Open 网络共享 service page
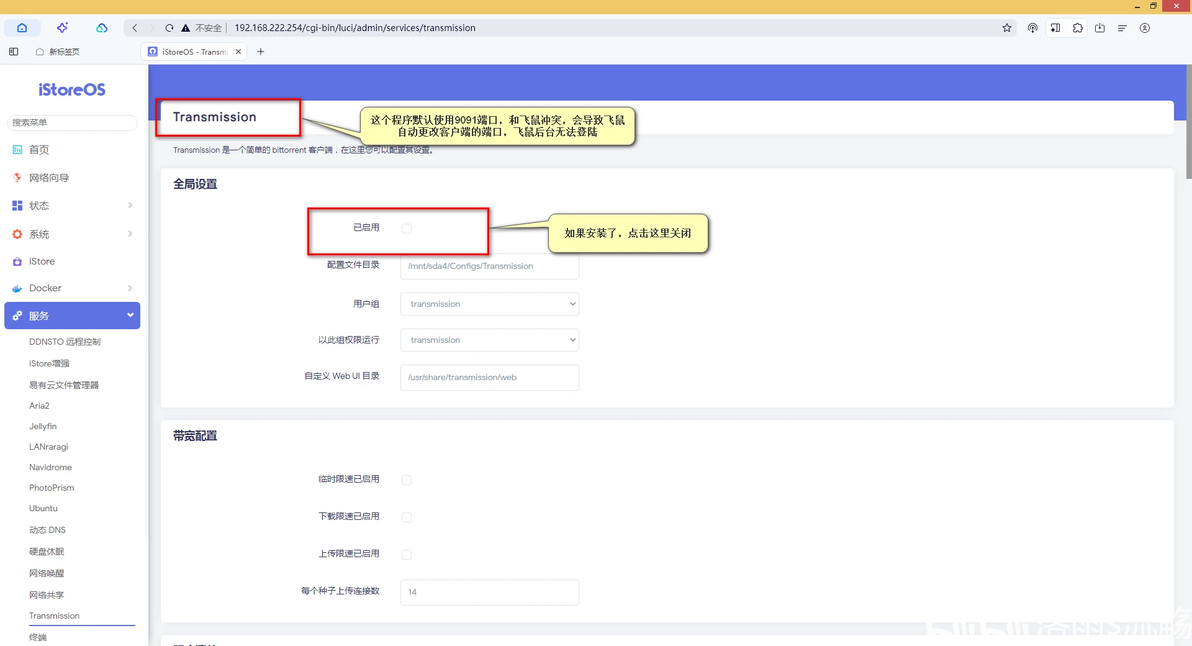The image size is (1192, 646). coord(46,594)
